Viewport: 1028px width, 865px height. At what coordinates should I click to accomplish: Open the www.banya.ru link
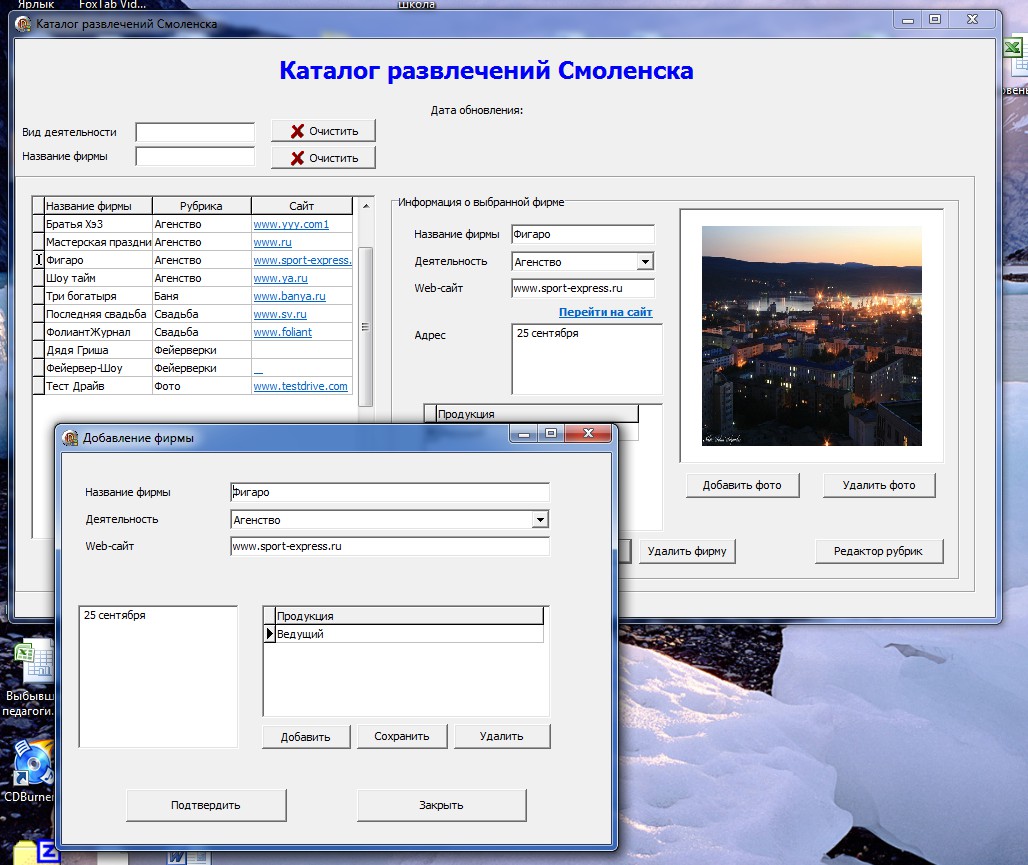289,296
